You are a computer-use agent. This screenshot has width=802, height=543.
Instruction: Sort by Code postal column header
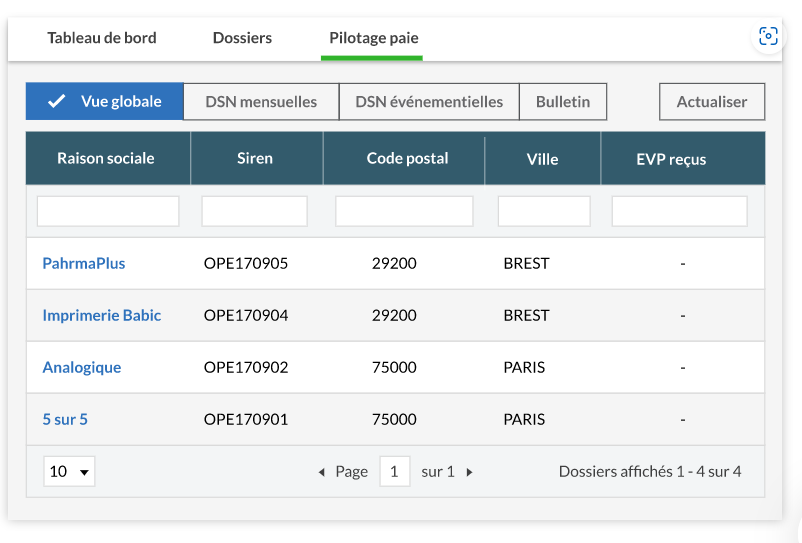(x=407, y=158)
